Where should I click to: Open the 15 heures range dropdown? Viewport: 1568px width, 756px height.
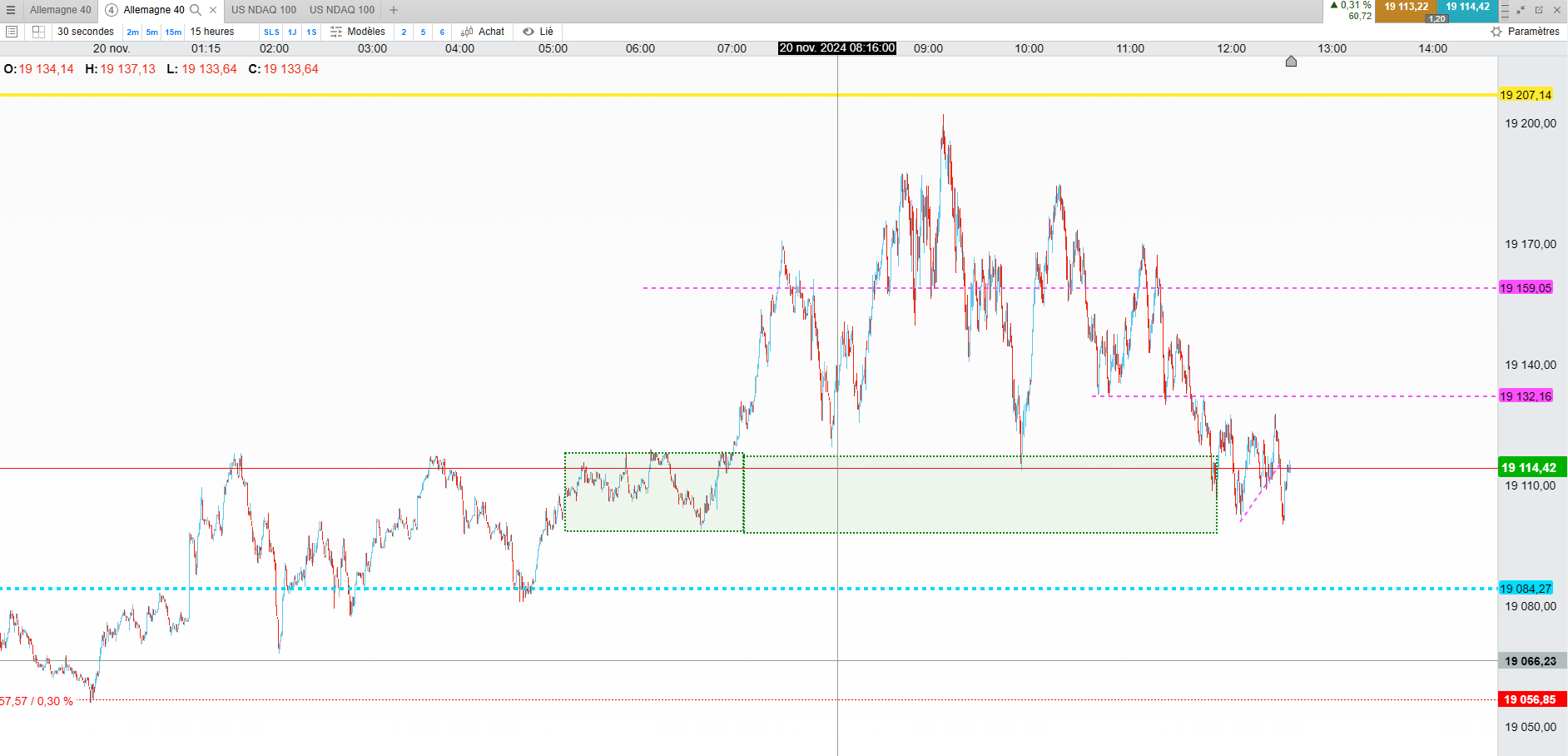tap(212, 32)
